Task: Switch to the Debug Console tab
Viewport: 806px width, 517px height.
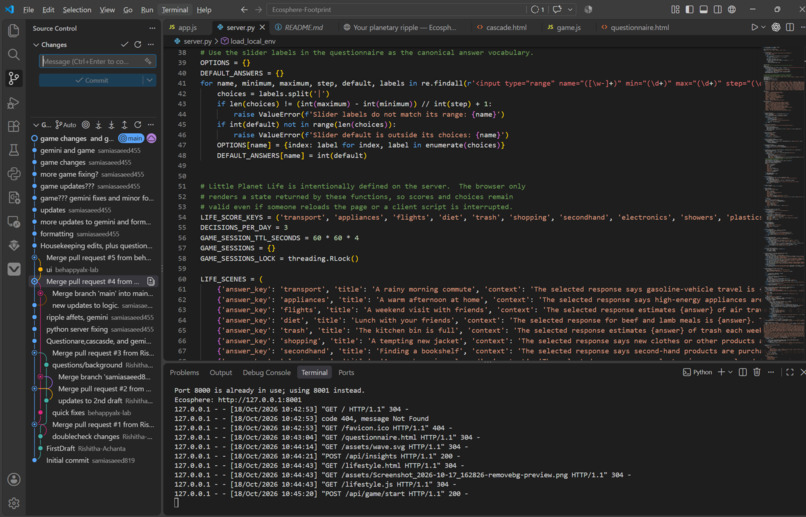Action: click(x=266, y=372)
